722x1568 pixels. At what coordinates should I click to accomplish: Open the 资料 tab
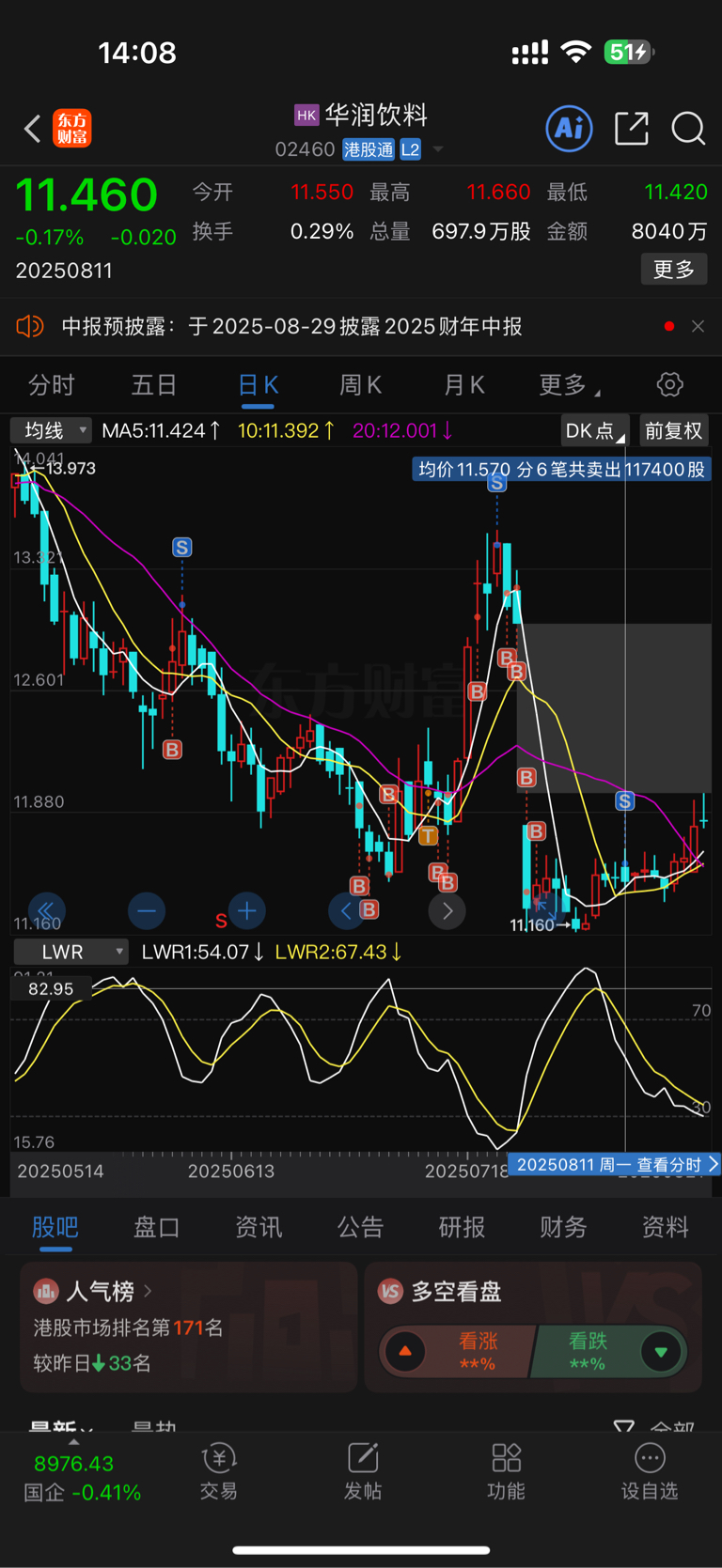click(665, 1226)
